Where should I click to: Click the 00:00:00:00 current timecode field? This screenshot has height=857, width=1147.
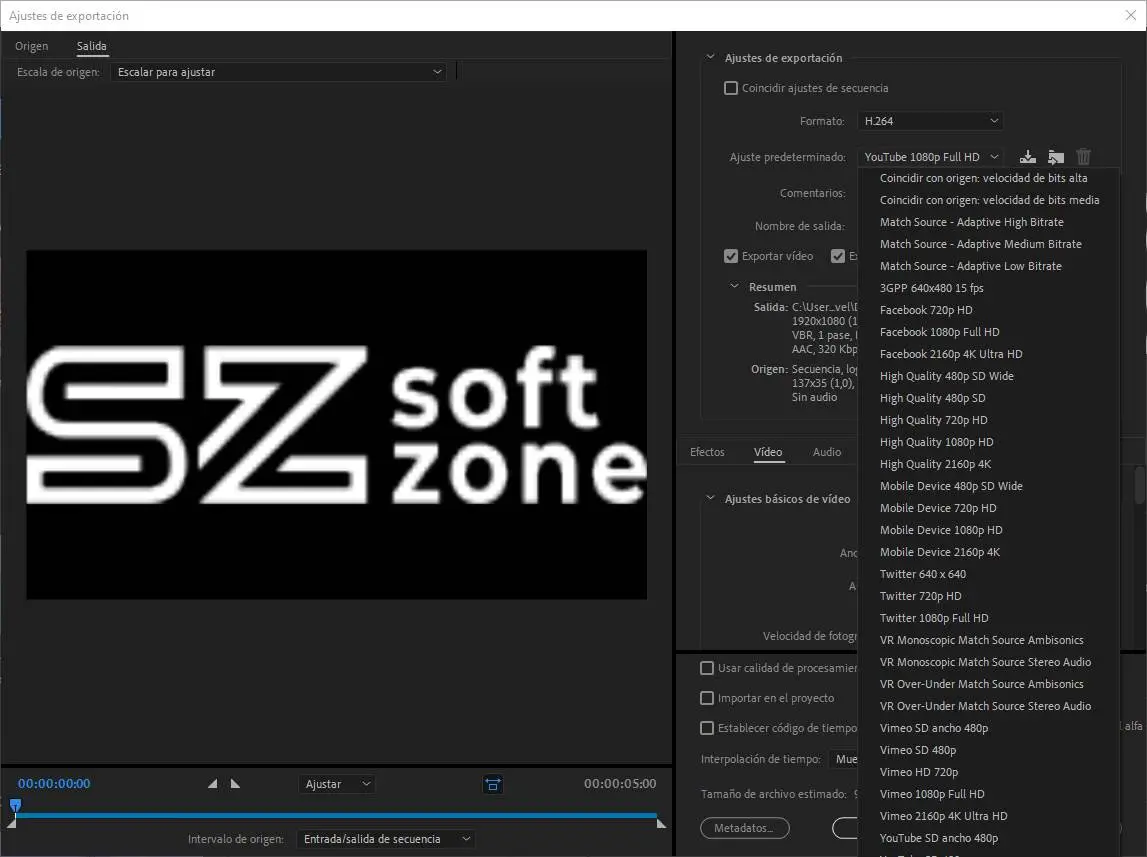click(54, 783)
